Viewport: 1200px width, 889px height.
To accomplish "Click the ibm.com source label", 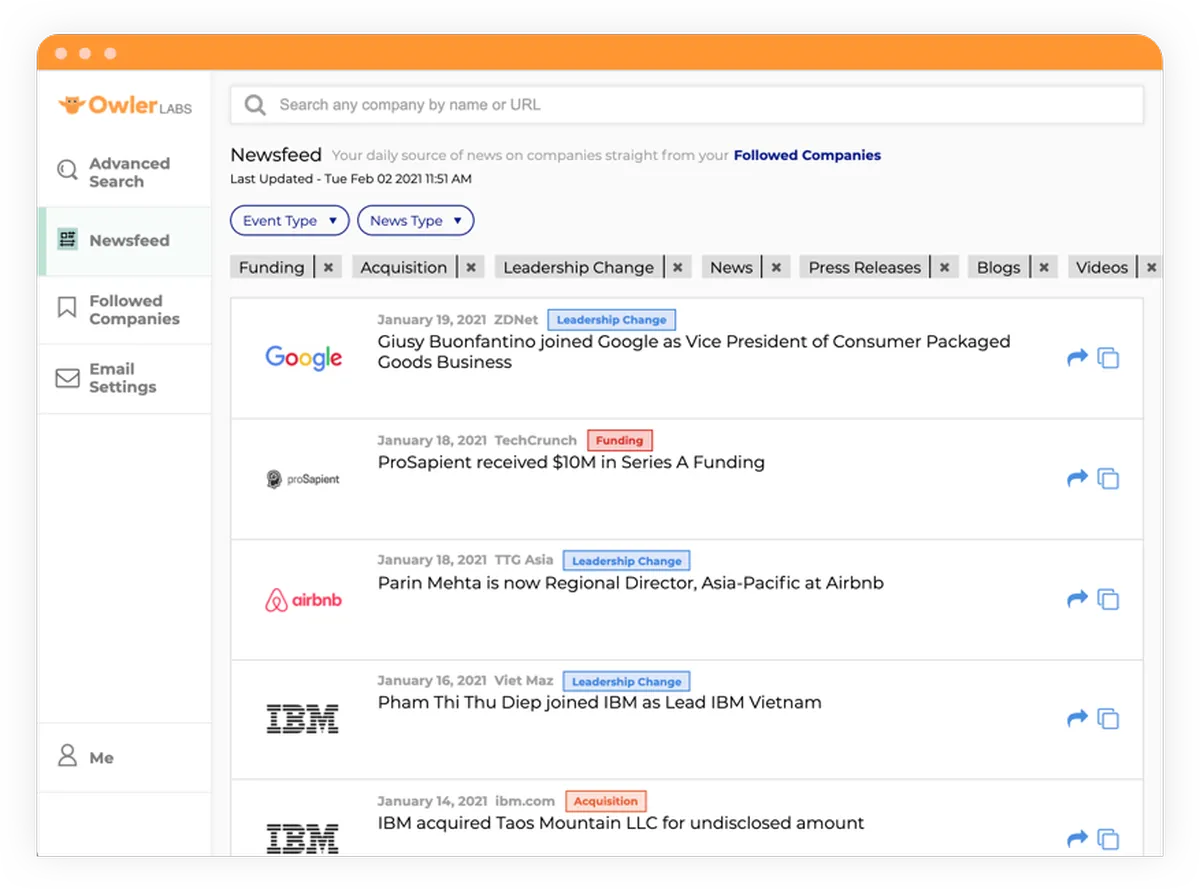I will (525, 801).
